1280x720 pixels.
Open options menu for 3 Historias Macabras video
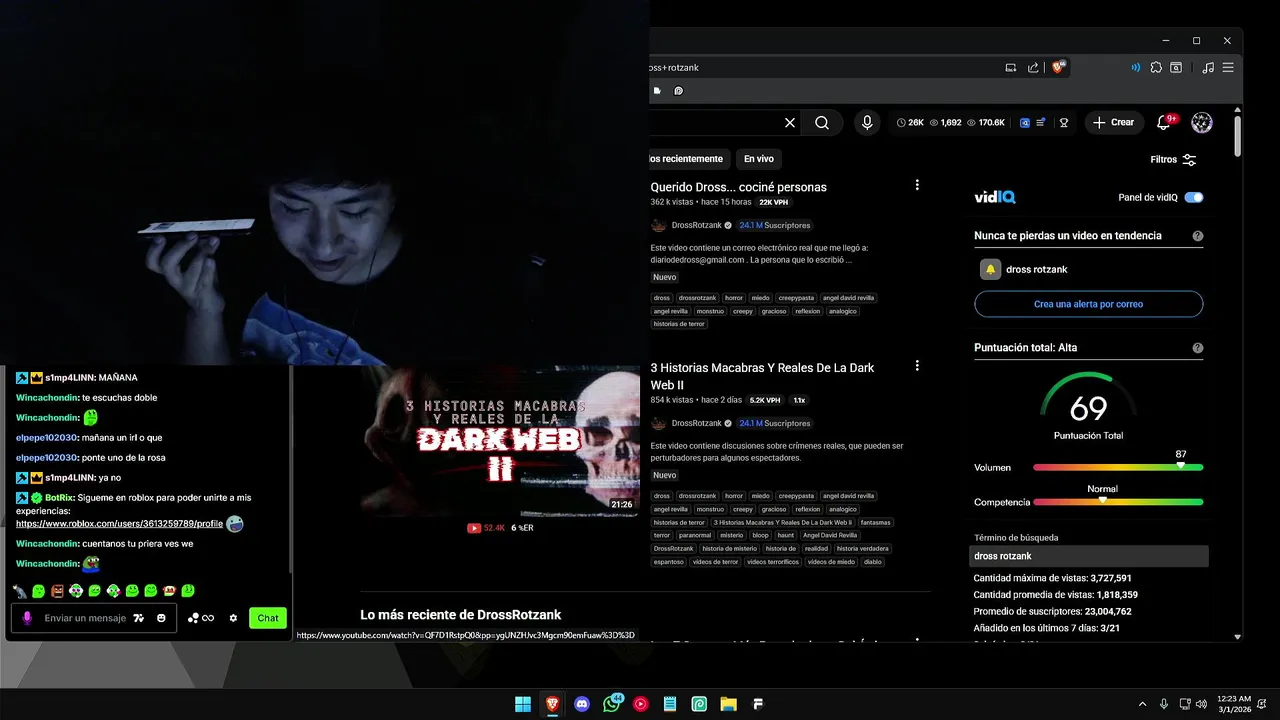pos(917,366)
